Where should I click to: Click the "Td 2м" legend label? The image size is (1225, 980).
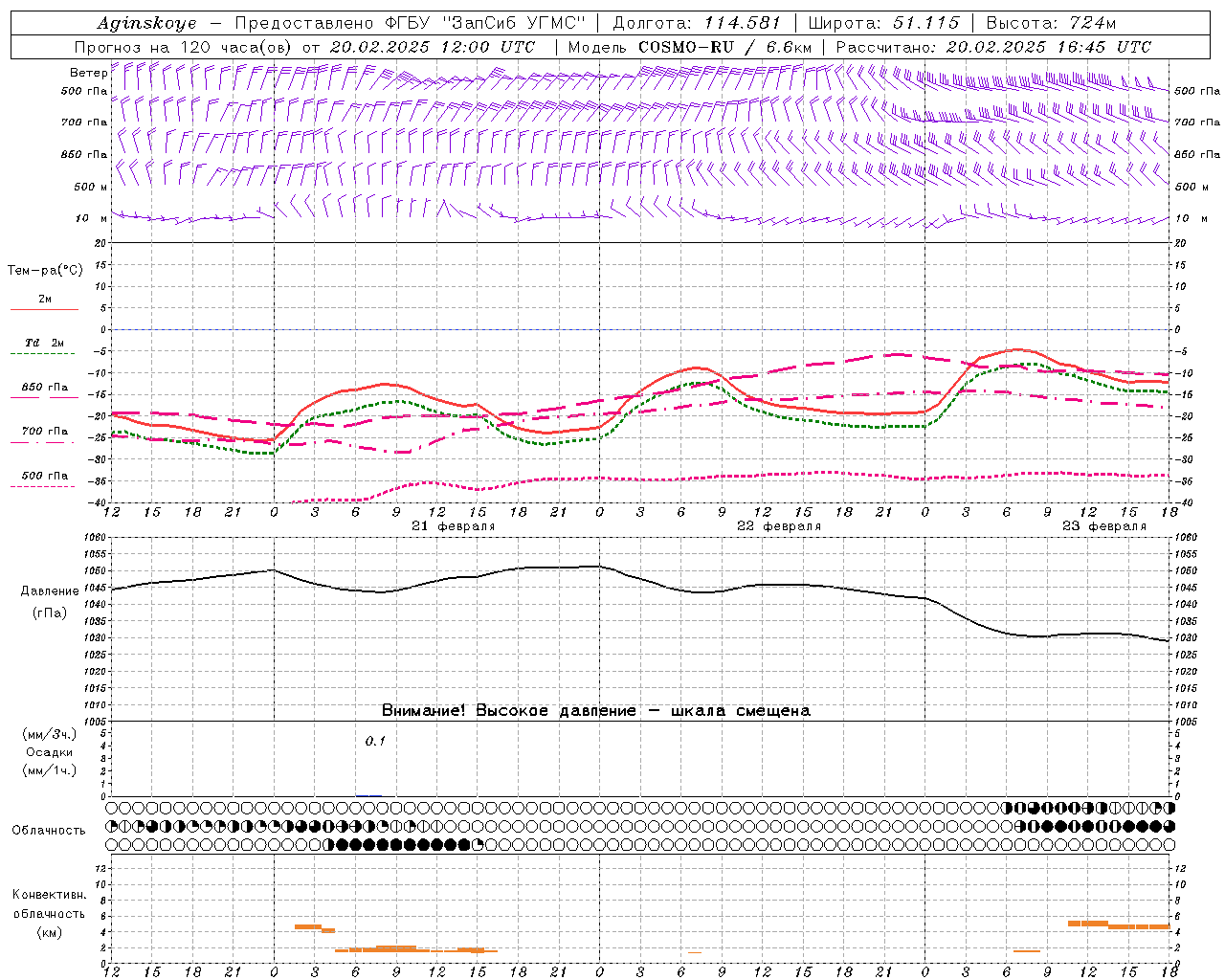(45, 343)
